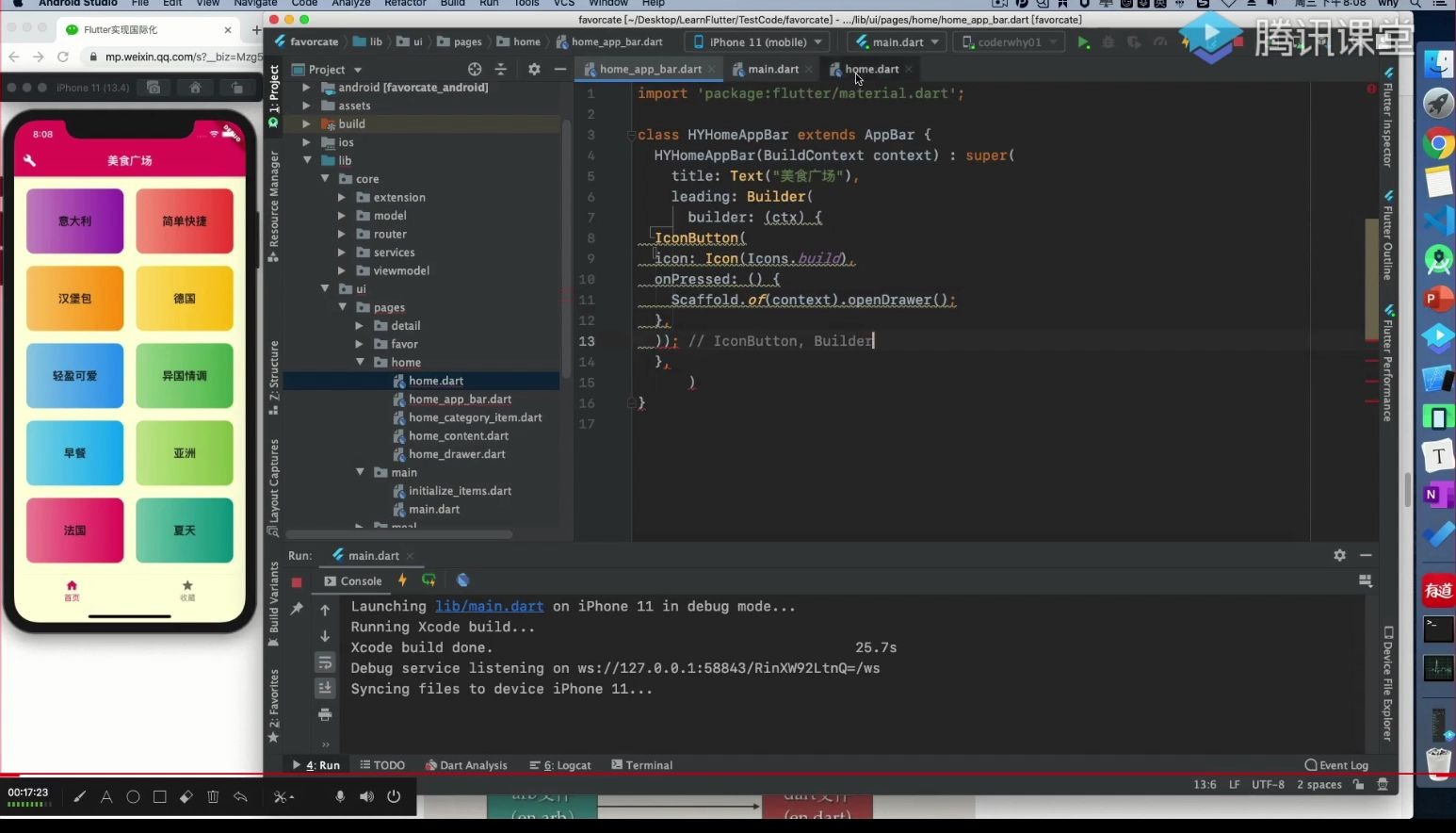The width and height of the screenshot is (1456, 833).
Task: Click the UTF-8 encoding status
Action: (x=1268, y=784)
